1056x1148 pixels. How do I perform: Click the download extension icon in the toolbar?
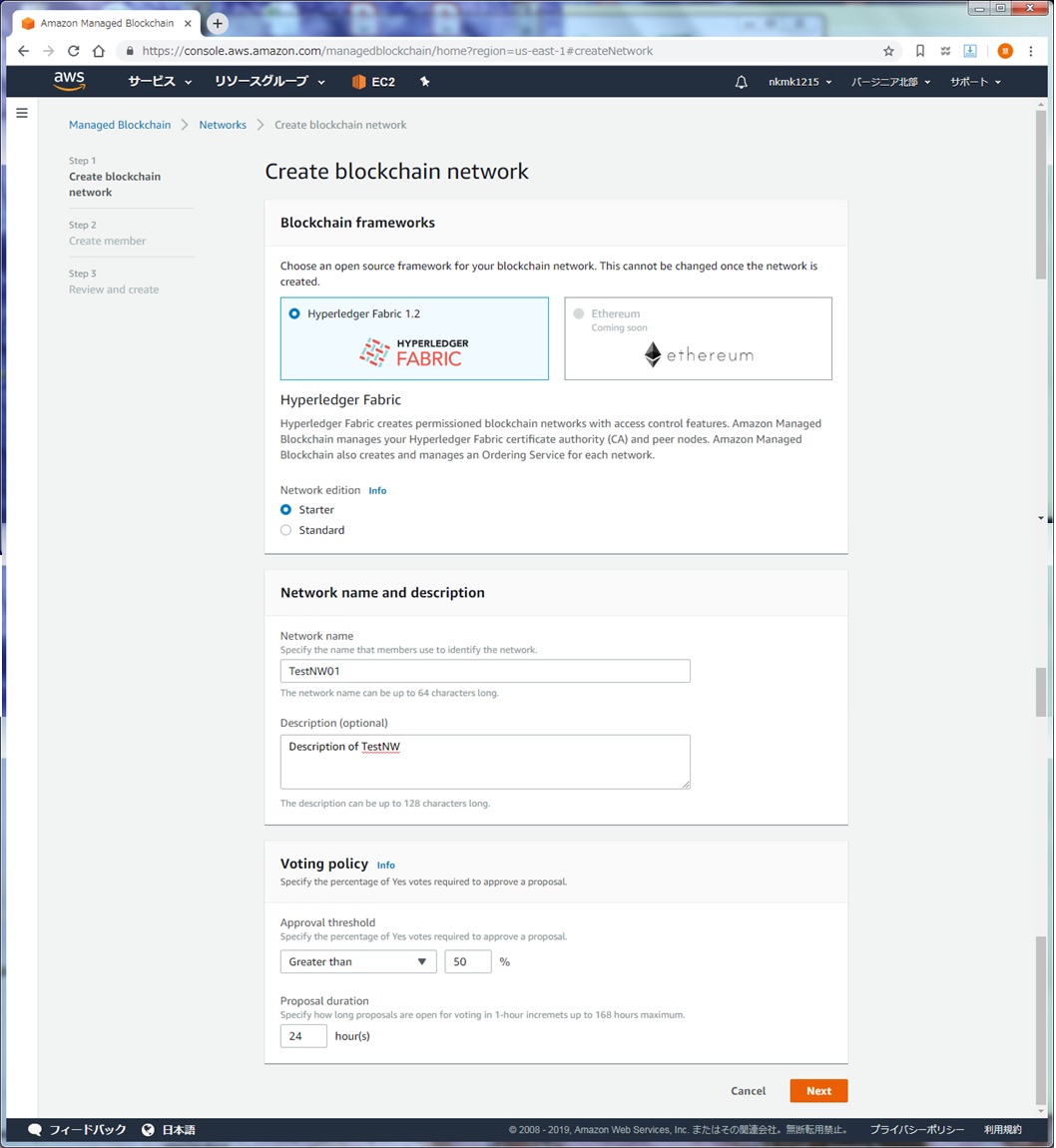click(969, 51)
